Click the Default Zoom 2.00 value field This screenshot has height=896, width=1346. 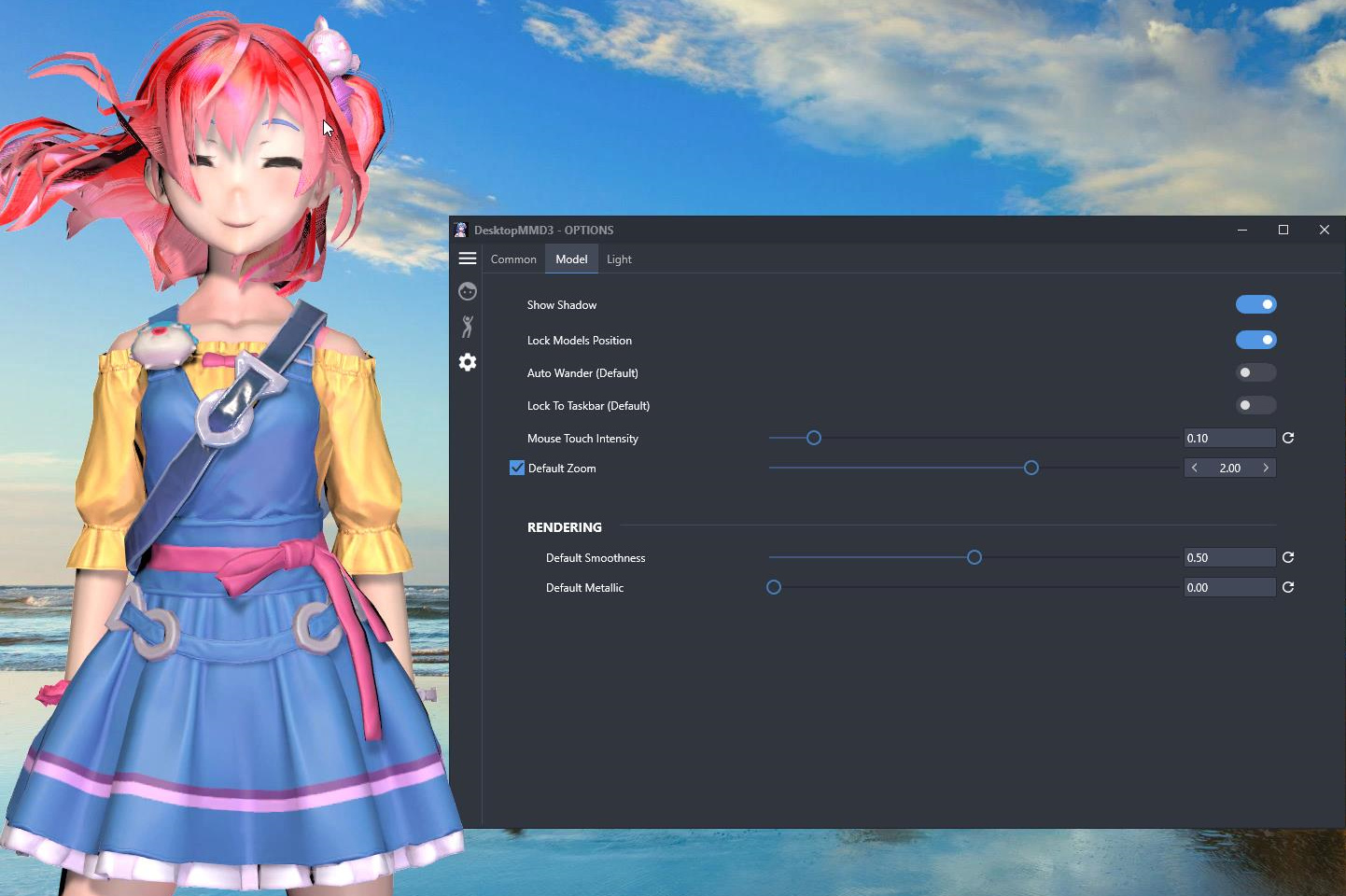coord(1230,468)
